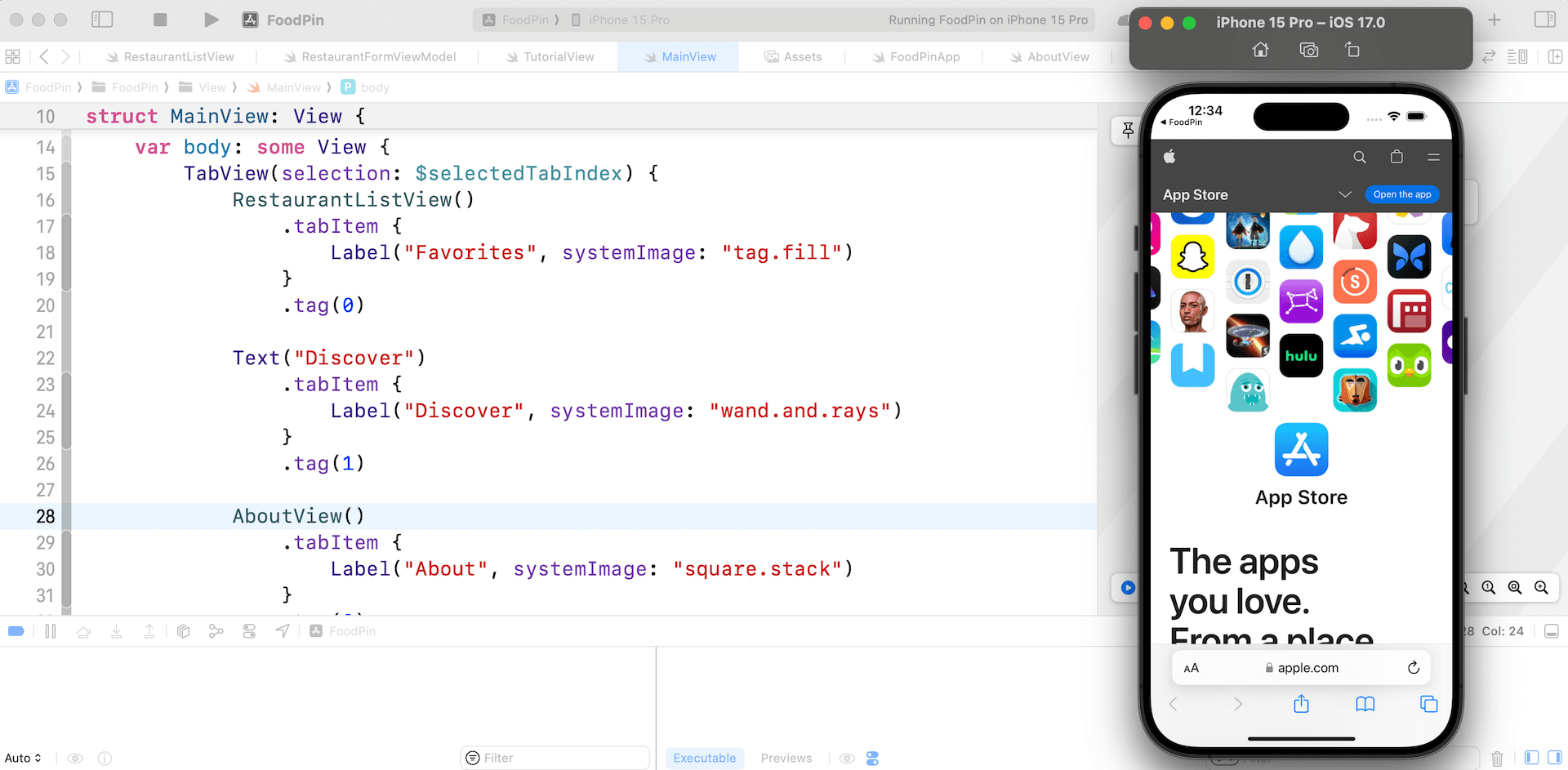Screen dimensions: 1568x770
Task: Pin the preview canvas
Action: coord(1128,130)
